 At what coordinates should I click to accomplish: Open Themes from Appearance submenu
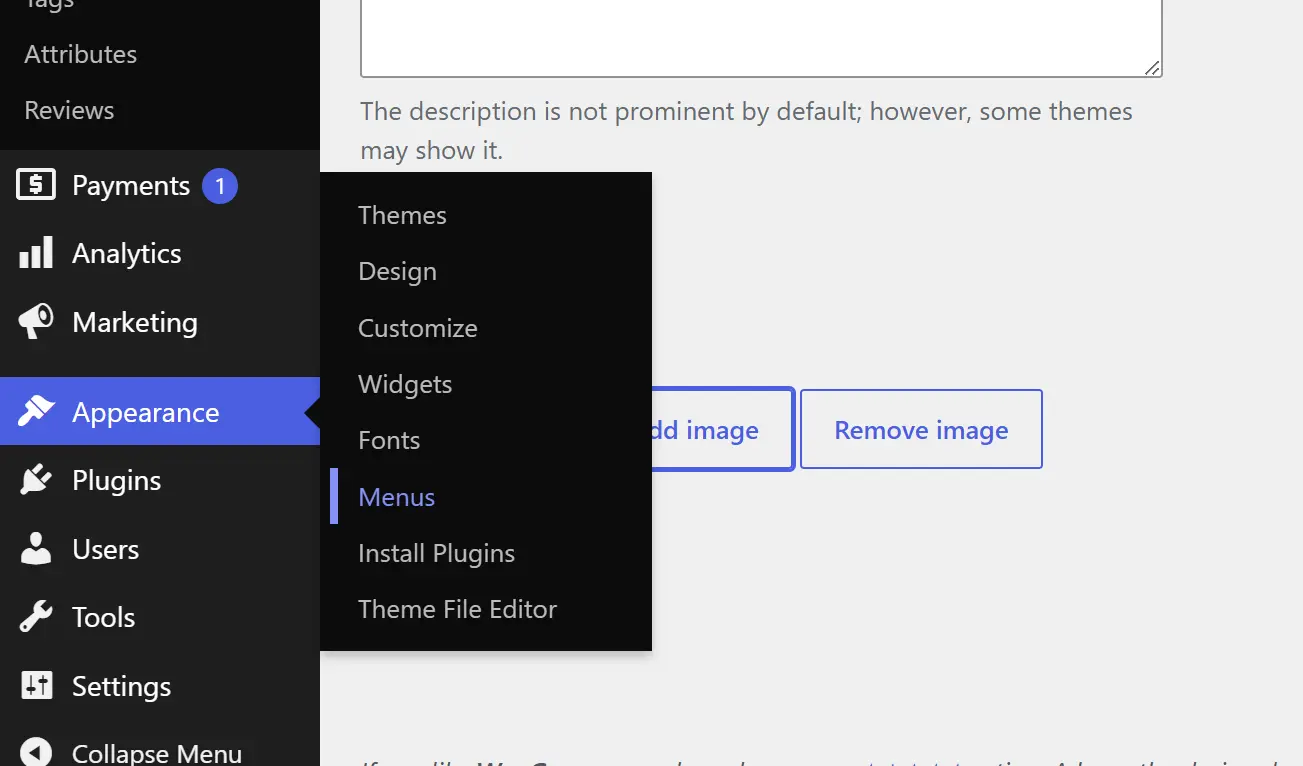coord(402,215)
